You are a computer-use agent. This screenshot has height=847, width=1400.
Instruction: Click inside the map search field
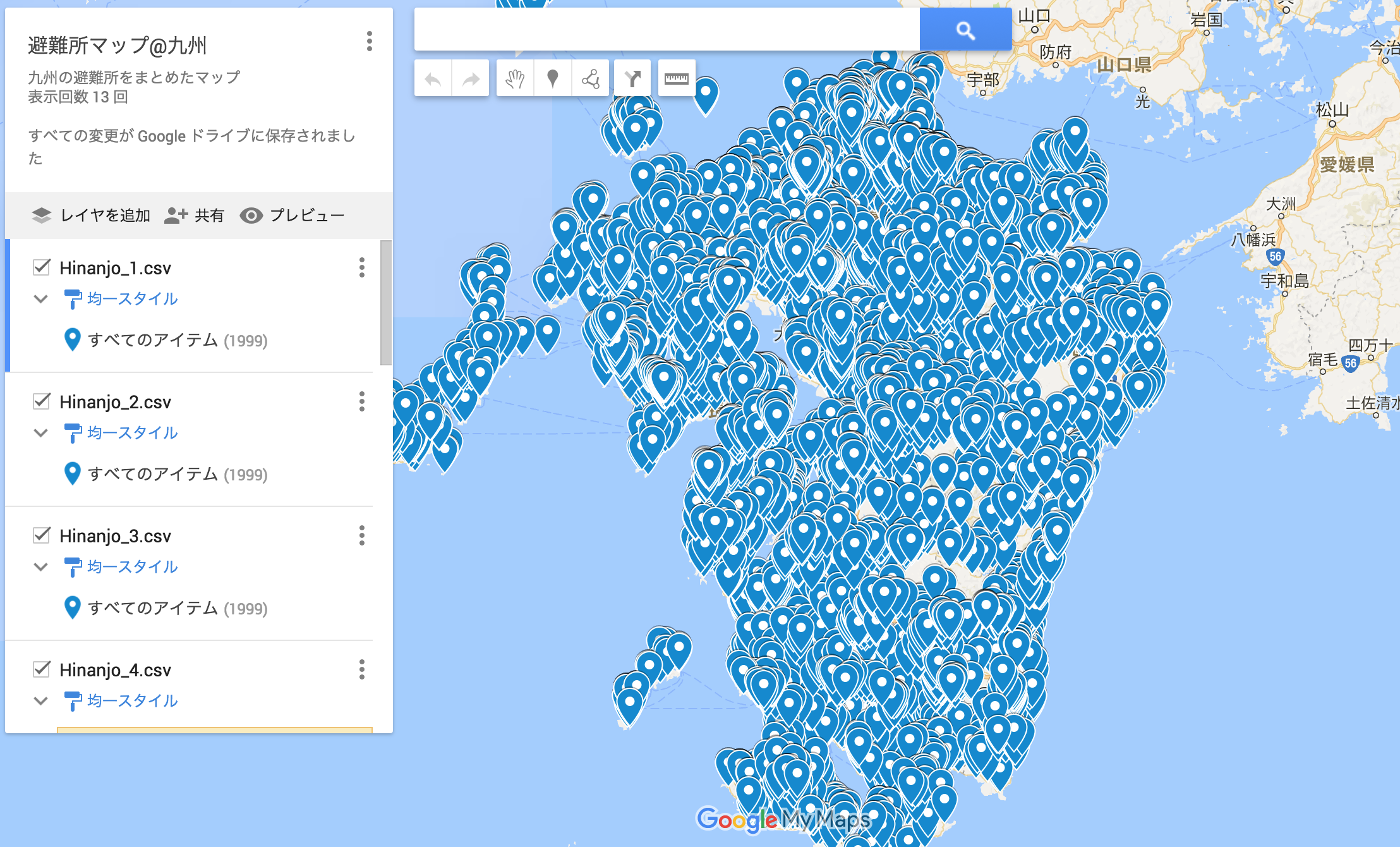tap(667, 30)
